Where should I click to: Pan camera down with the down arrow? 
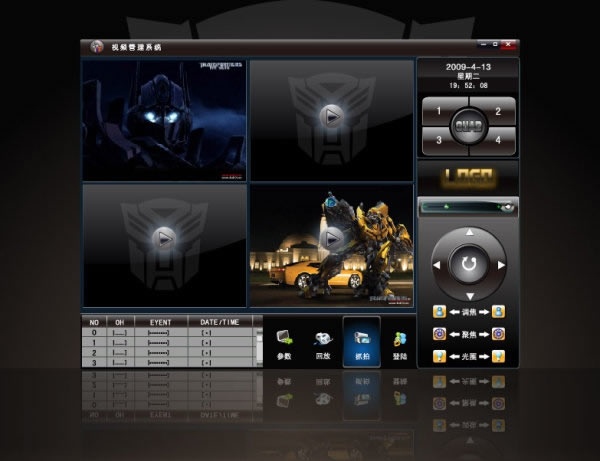tap(470, 296)
